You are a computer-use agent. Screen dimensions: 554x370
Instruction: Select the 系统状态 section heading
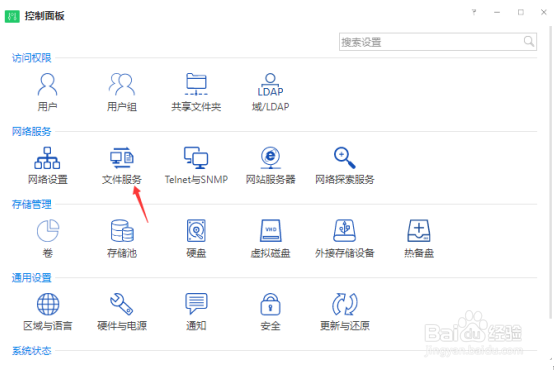point(31,351)
